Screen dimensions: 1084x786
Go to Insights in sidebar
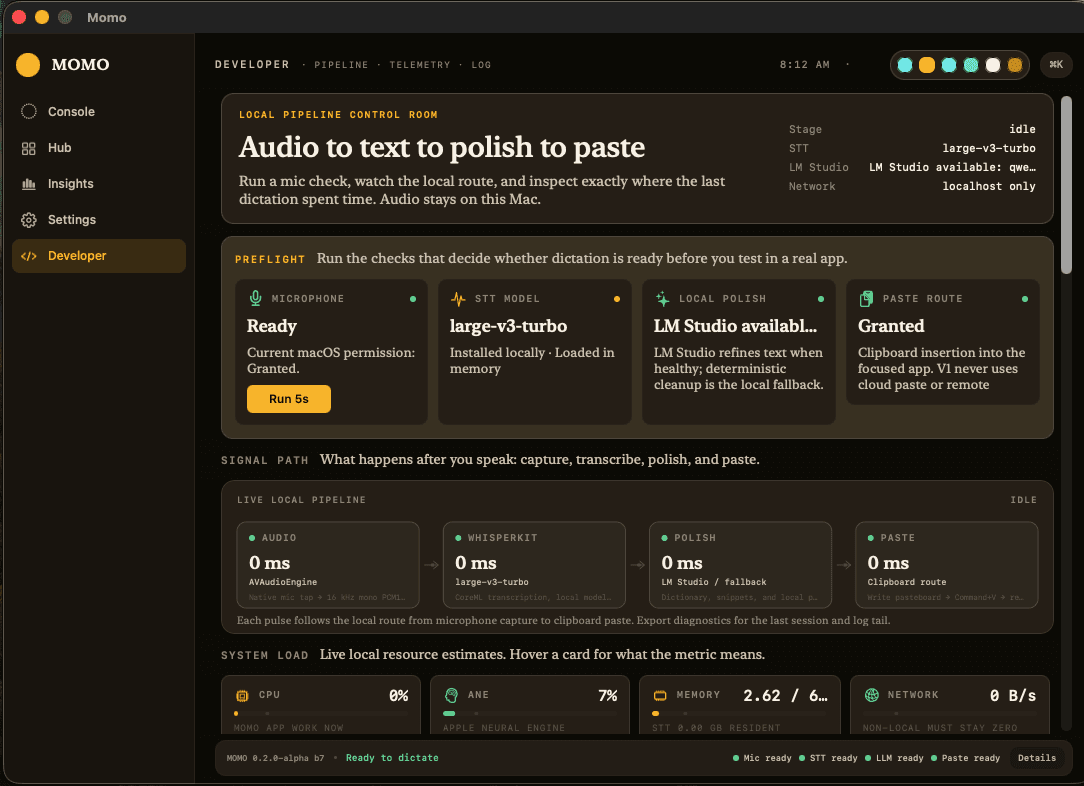click(x=99, y=183)
